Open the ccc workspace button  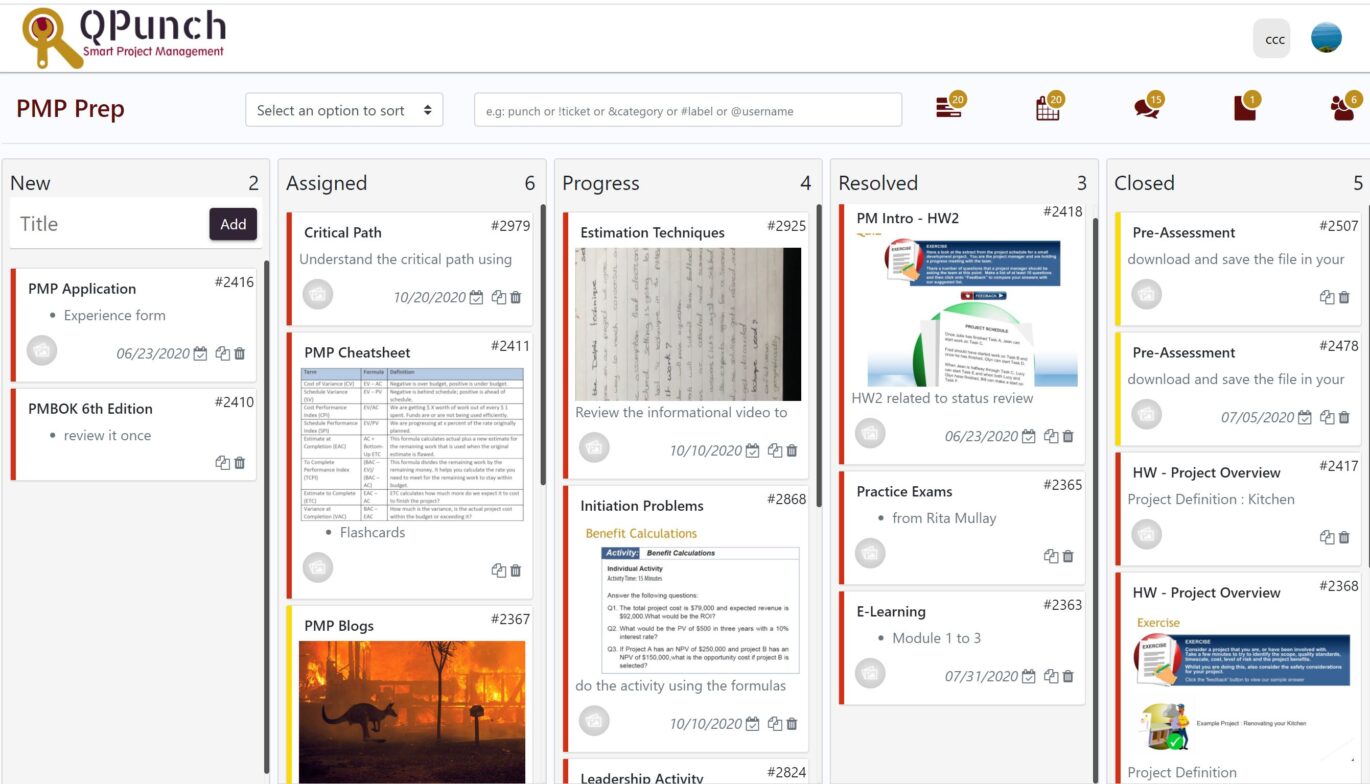1272,39
